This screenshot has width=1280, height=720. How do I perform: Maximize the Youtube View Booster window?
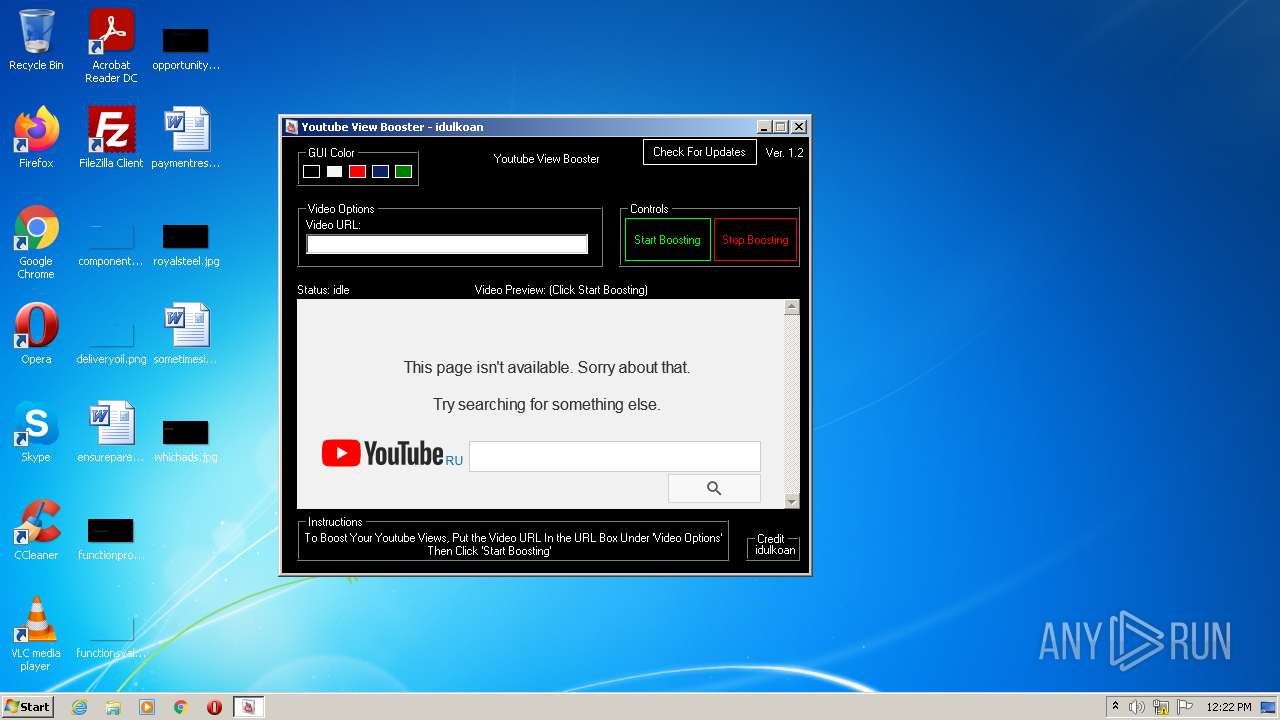pyautogui.click(x=781, y=127)
